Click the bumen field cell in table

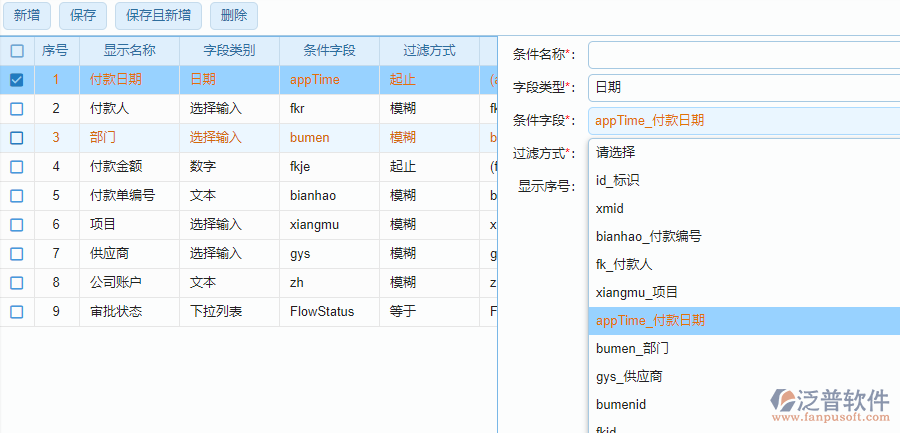pyautogui.click(x=329, y=138)
